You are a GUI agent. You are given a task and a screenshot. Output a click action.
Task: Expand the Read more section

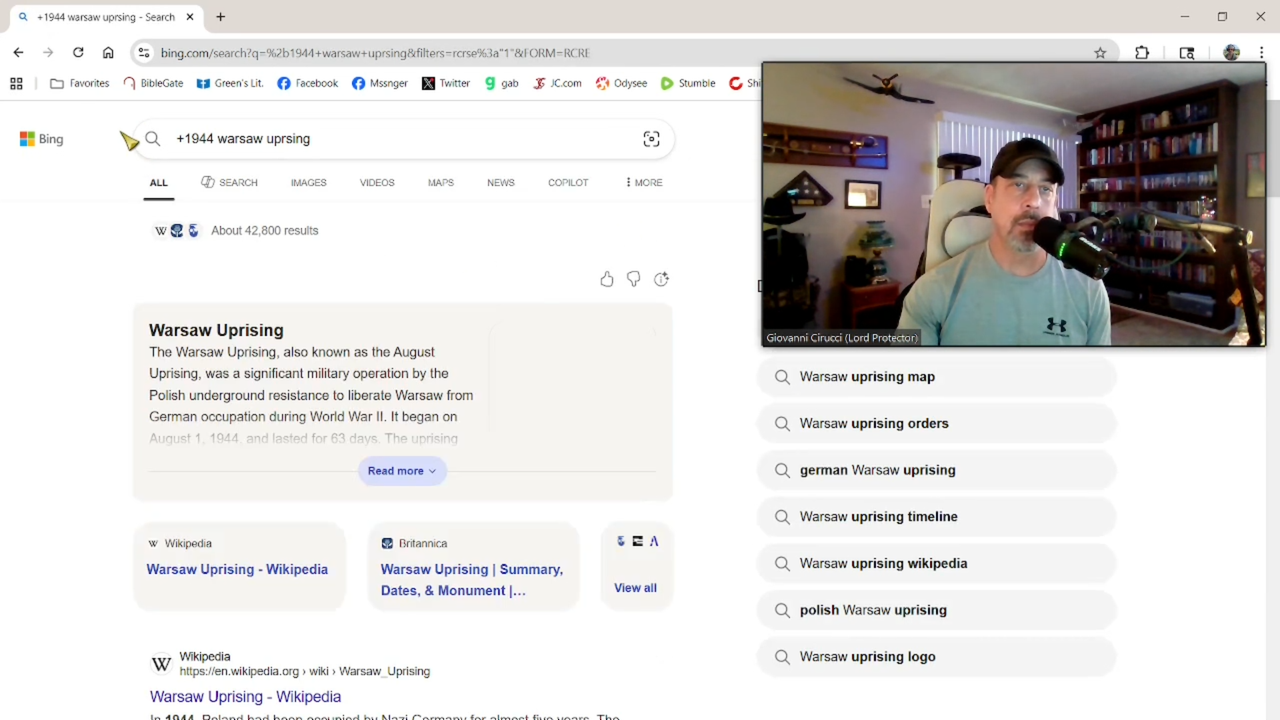[x=402, y=471]
